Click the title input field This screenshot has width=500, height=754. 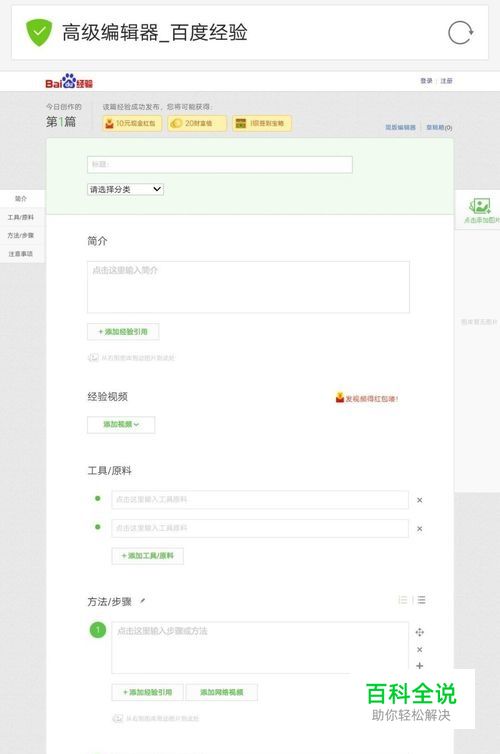coord(220,164)
